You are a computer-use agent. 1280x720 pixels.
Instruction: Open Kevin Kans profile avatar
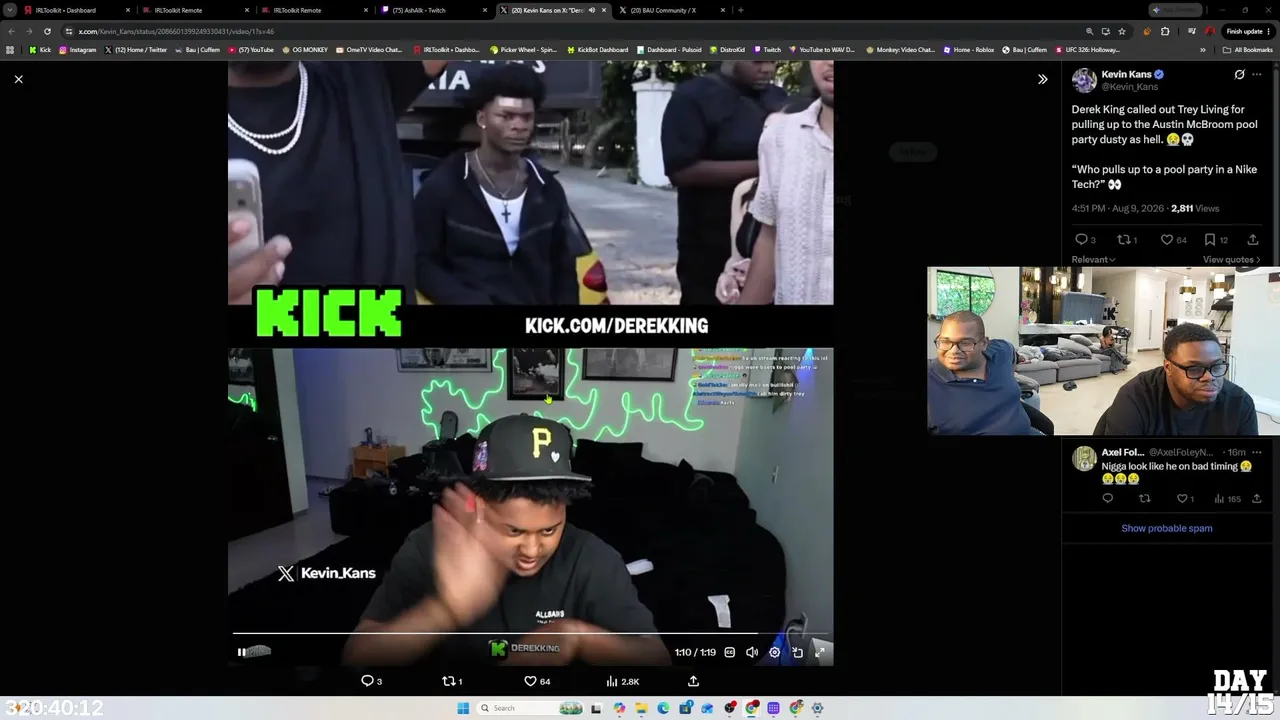1084,80
